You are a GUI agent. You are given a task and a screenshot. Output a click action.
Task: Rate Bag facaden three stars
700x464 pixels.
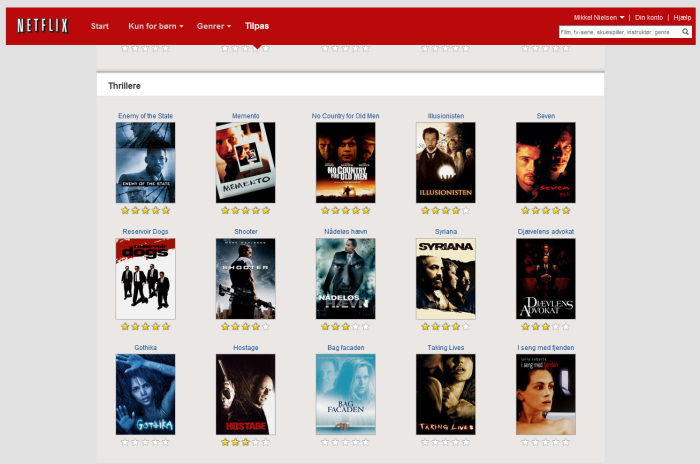(x=346, y=442)
